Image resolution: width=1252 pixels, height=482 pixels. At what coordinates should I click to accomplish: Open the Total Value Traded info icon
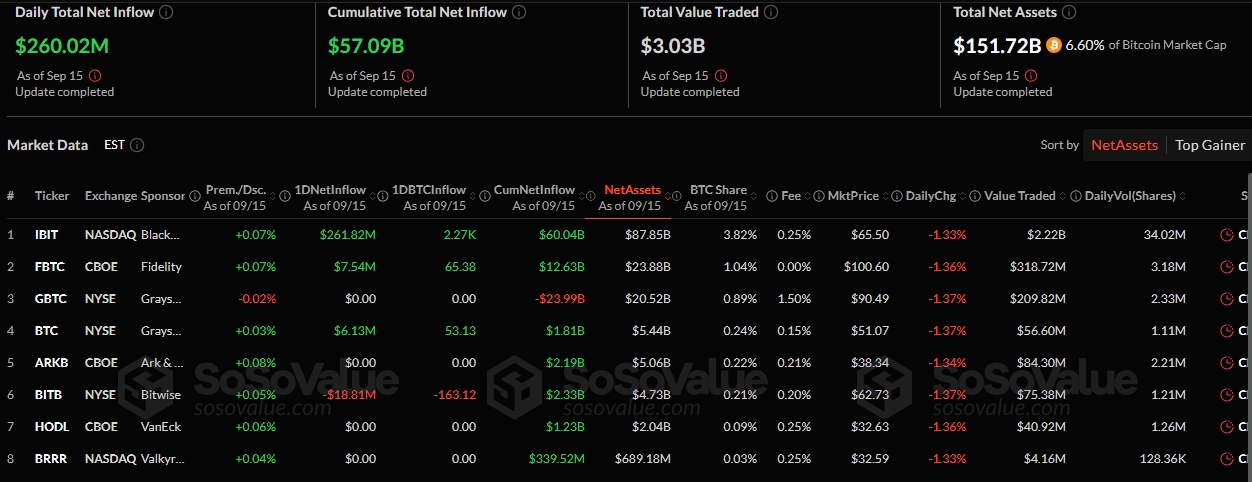click(771, 13)
